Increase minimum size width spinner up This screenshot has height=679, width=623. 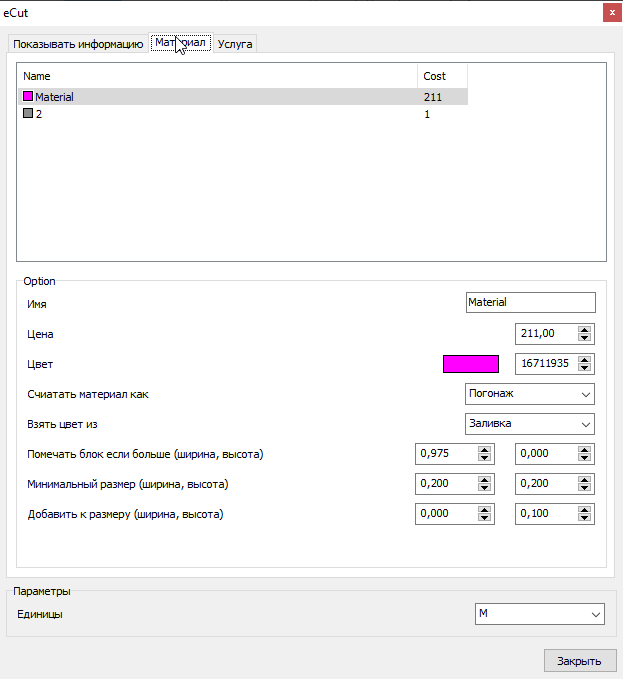[x=485, y=479]
